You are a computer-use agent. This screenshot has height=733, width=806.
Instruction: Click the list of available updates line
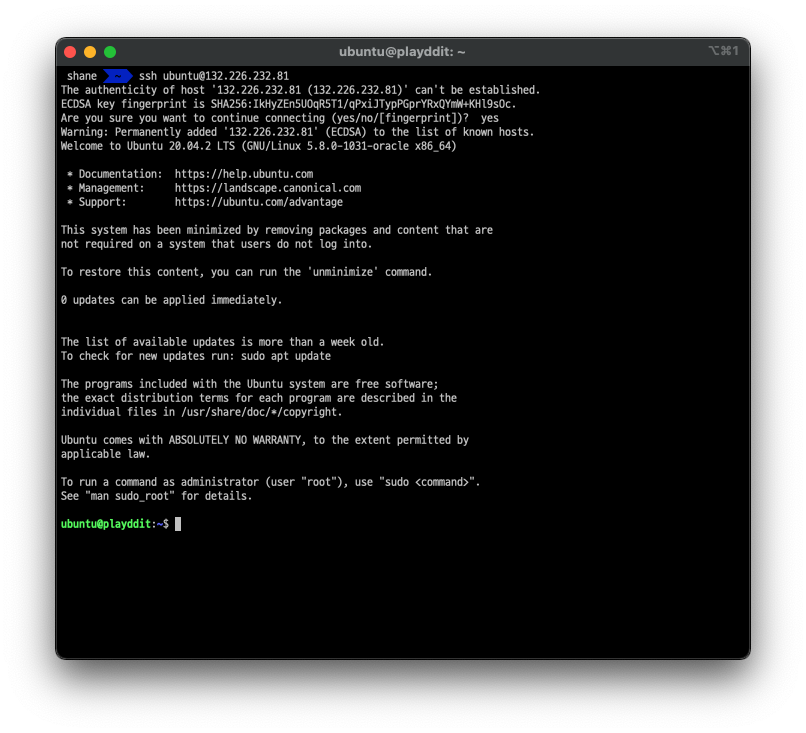(223, 342)
